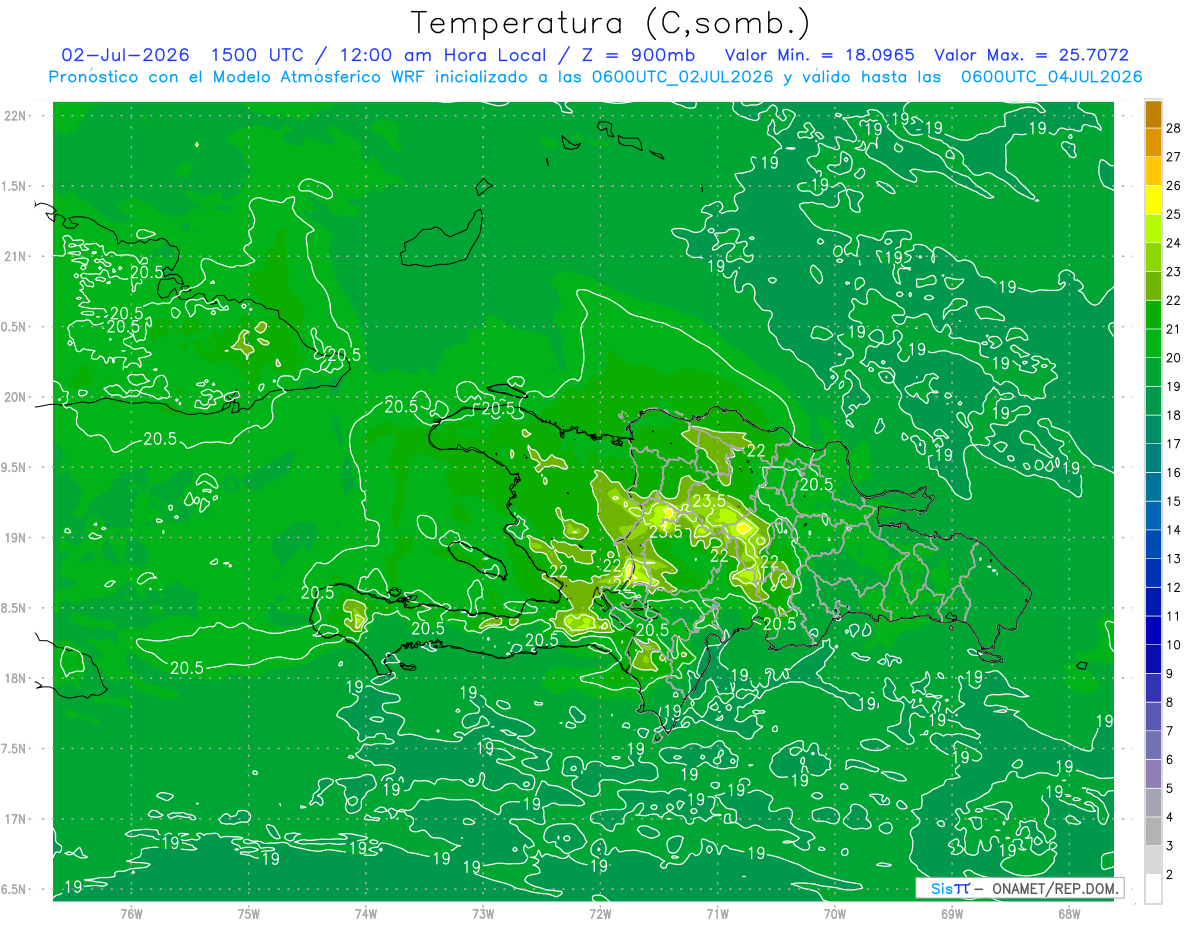Click the "Valor Max. = 25.7072" readout
Viewport: 1200px width, 927px height.
(1031, 55)
